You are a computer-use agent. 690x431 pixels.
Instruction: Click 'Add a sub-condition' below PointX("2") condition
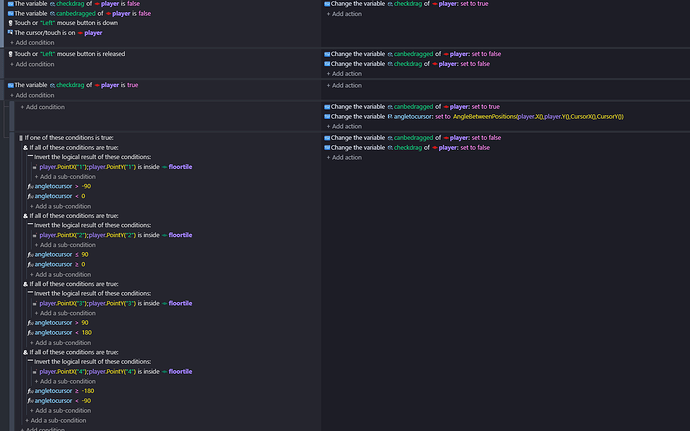click(x=65, y=245)
